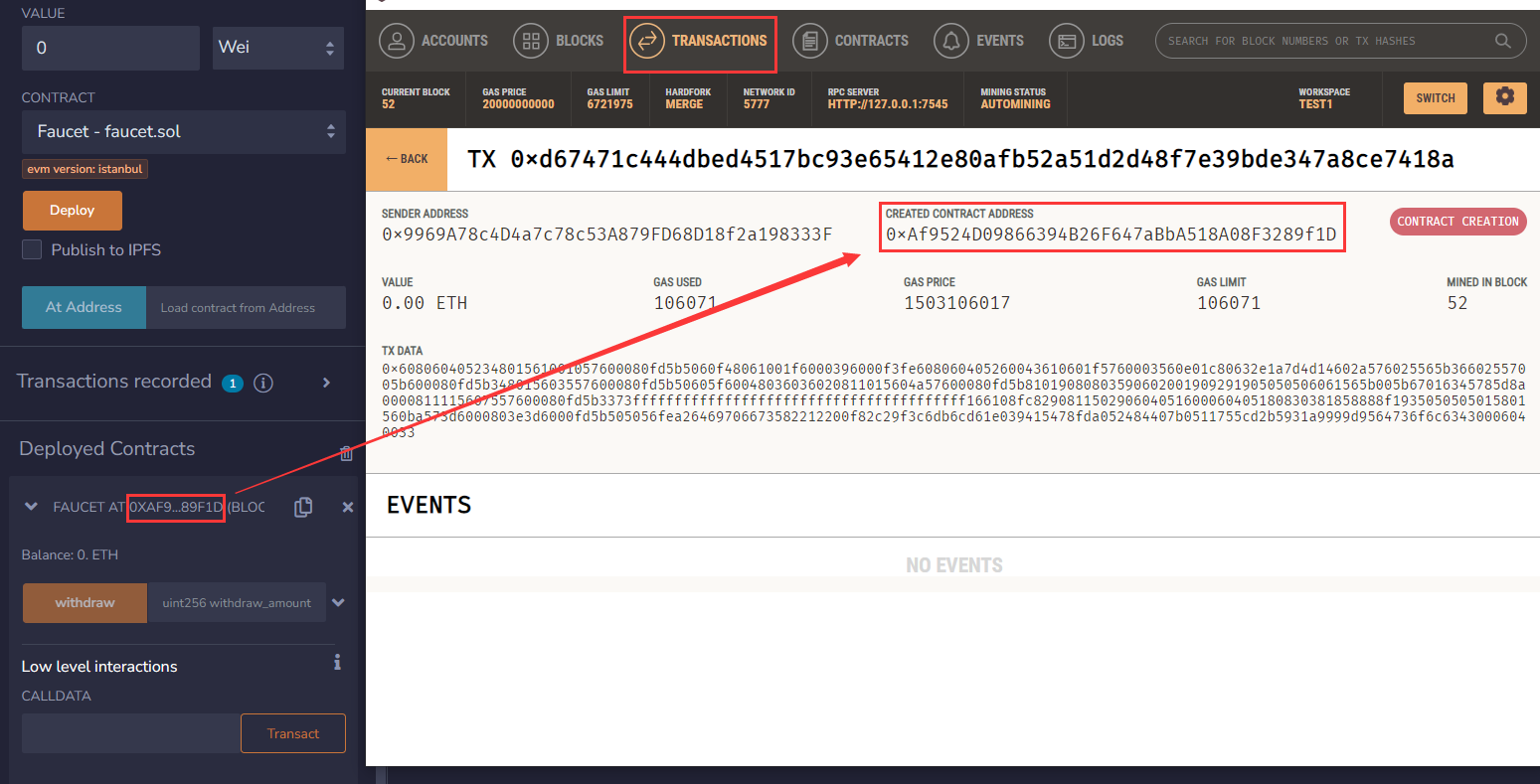The height and width of the screenshot is (784, 1540).
Task: Click the settings gear icon in Ganache
Action: [1504, 97]
